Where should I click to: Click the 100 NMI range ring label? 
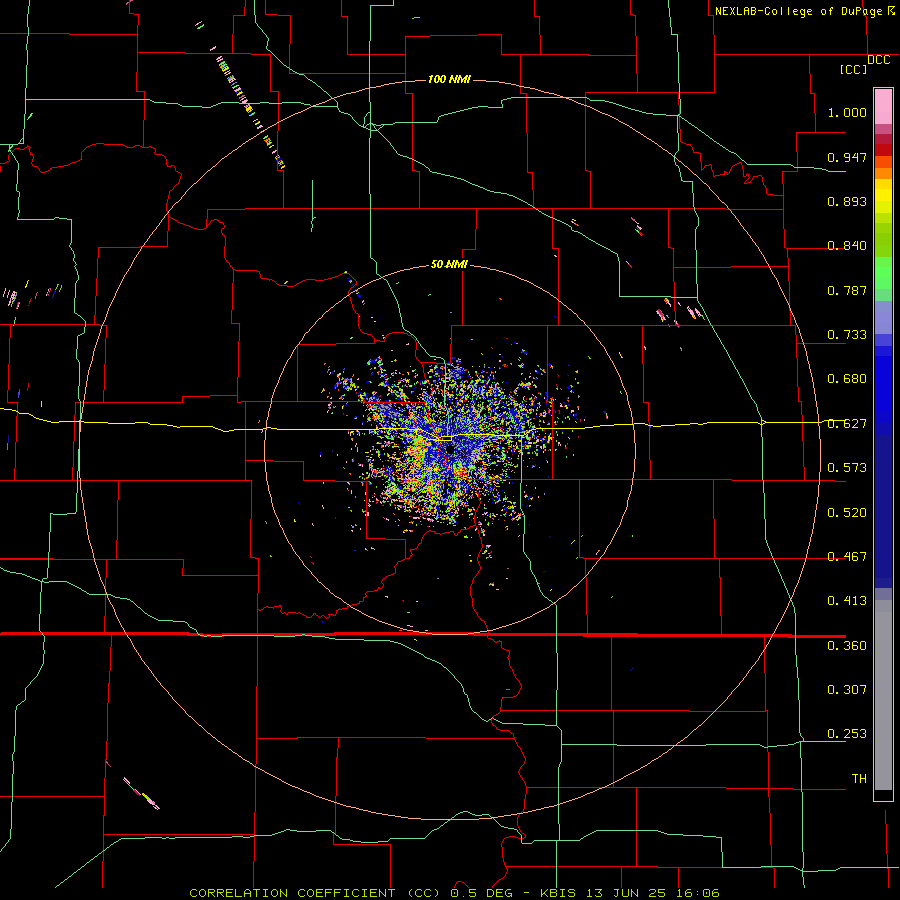pos(449,79)
